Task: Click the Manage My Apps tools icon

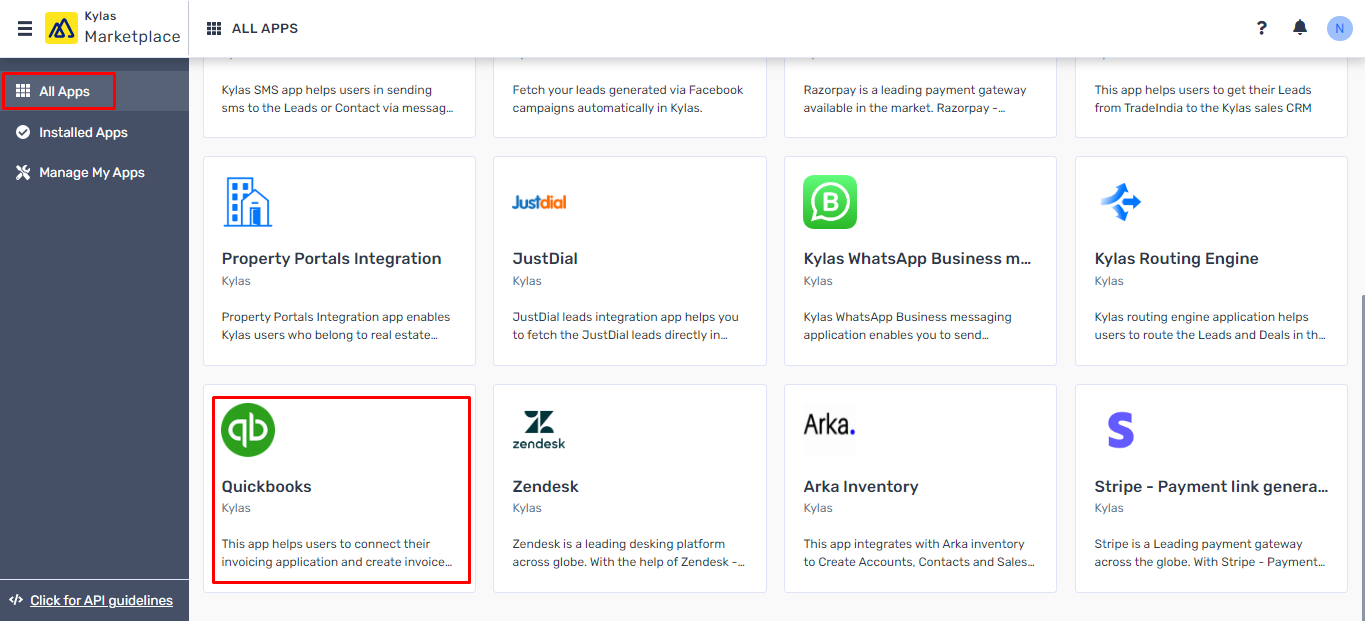Action: pyautogui.click(x=23, y=172)
